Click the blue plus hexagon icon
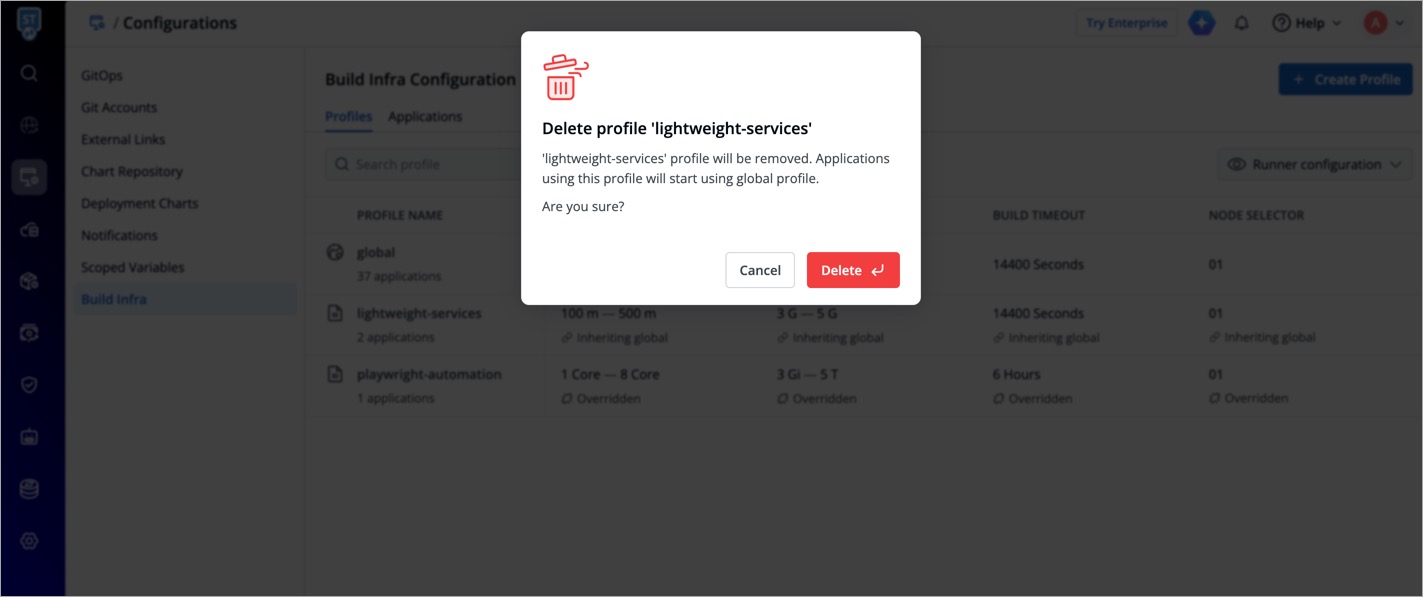Viewport: 1423px width, 597px height. point(1201,23)
